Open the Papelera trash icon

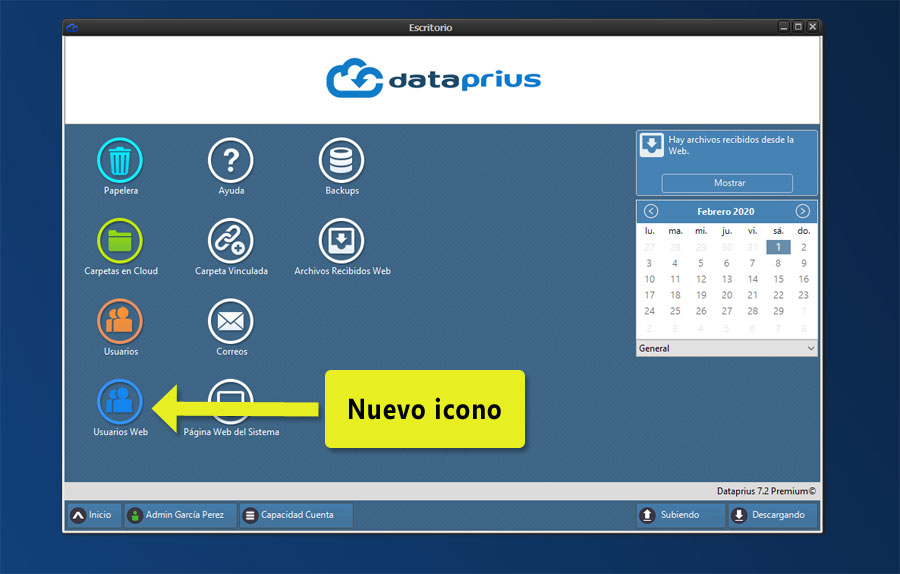point(120,161)
